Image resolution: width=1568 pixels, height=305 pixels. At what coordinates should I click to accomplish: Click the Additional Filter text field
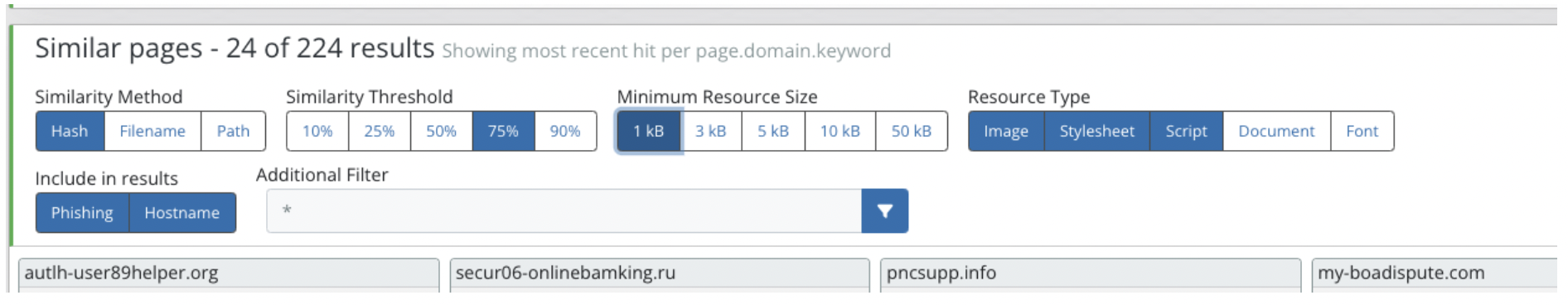564,211
